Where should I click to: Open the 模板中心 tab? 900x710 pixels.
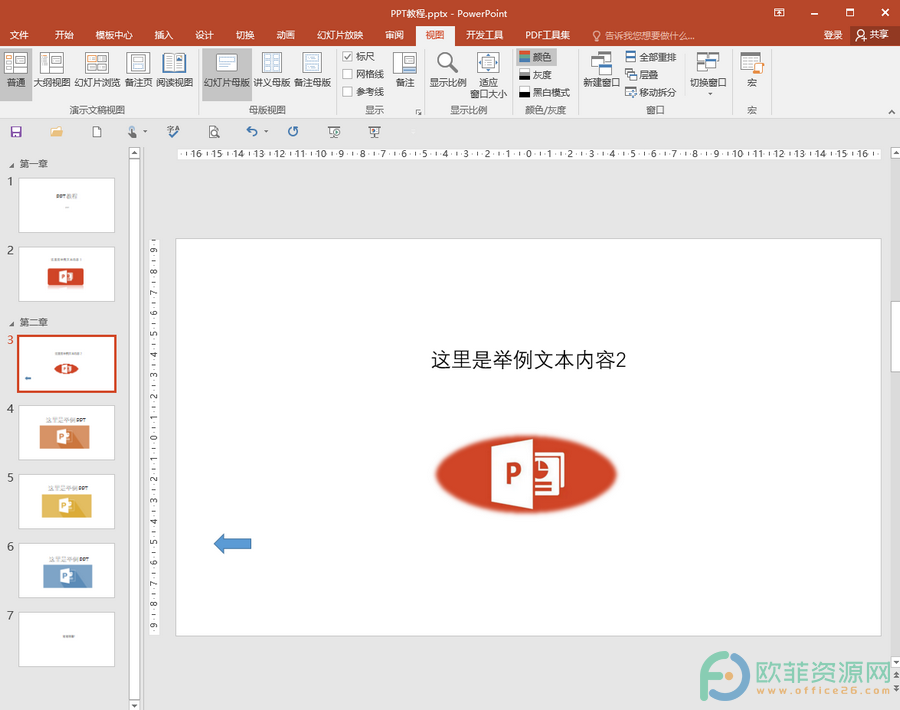point(114,35)
